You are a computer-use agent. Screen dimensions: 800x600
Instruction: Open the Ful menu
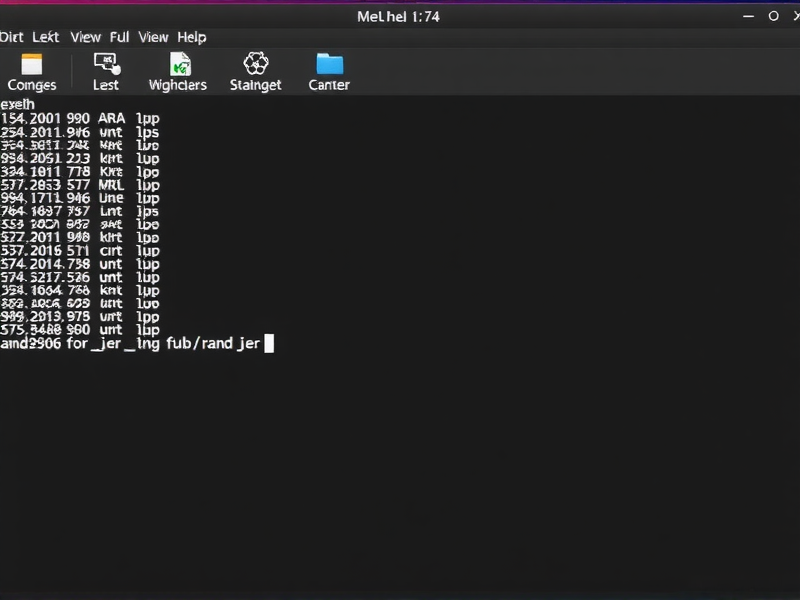point(119,37)
